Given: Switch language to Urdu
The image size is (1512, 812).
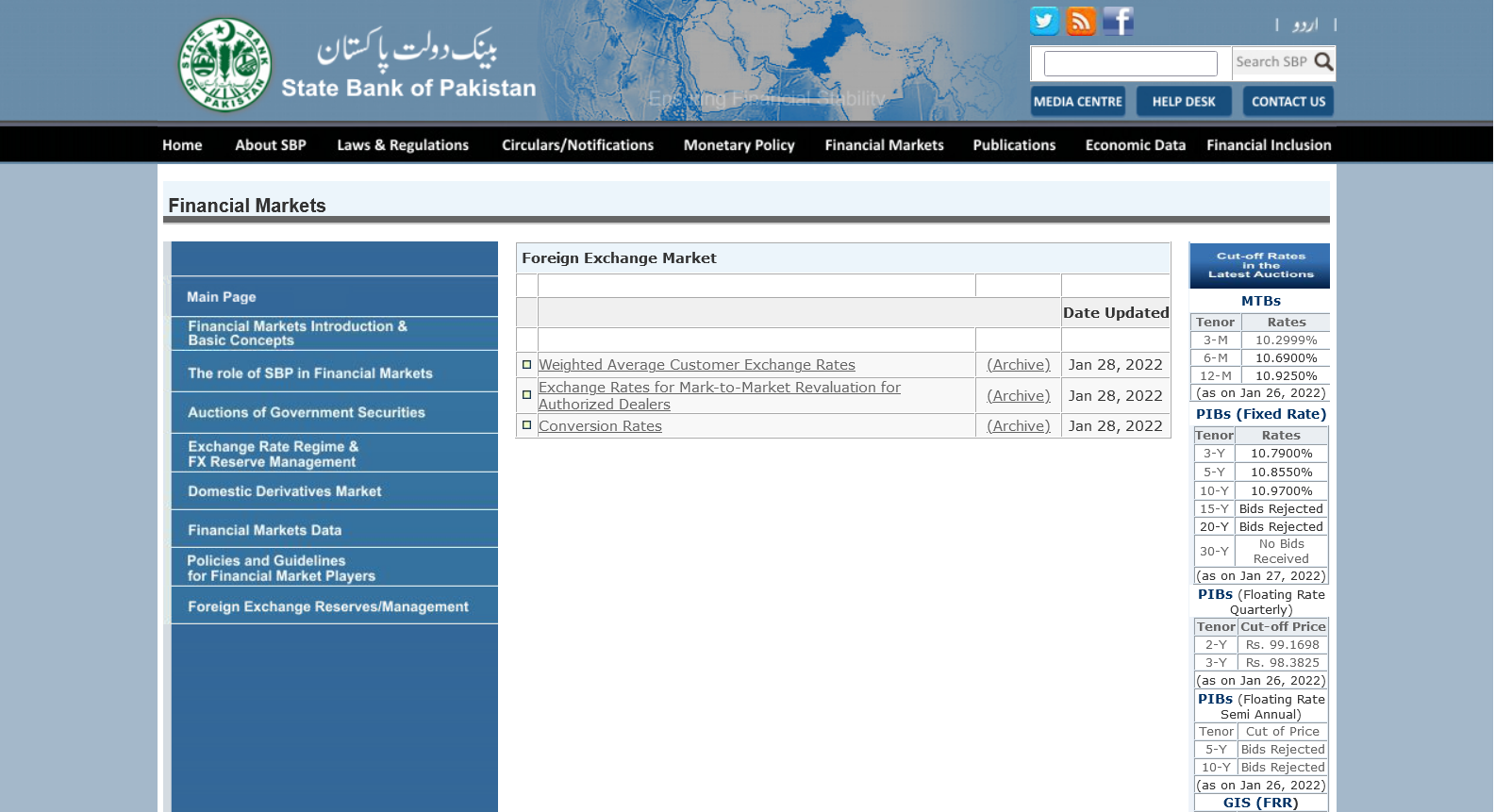Looking at the screenshot, I should tap(1304, 25).
